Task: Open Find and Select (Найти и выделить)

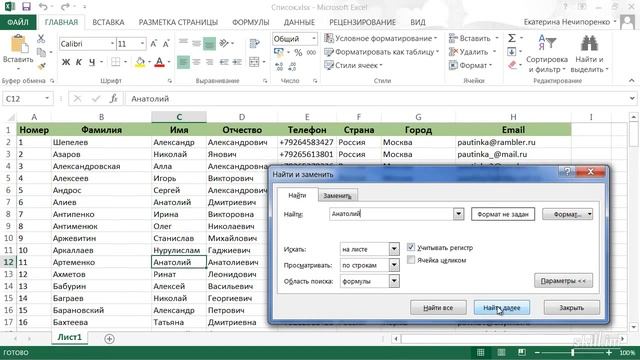Action: (589, 54)
